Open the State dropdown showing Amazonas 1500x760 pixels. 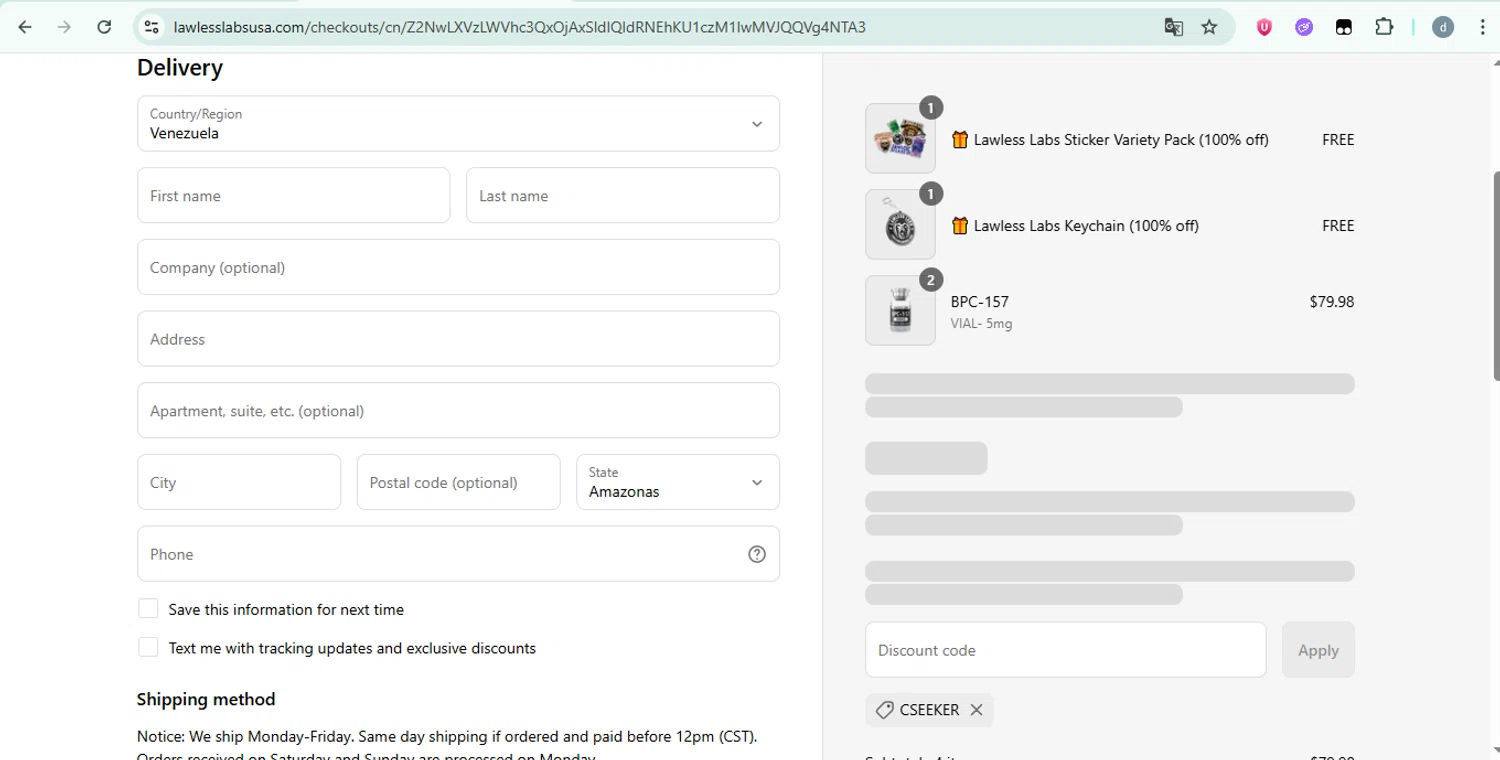tap(678, 482)
